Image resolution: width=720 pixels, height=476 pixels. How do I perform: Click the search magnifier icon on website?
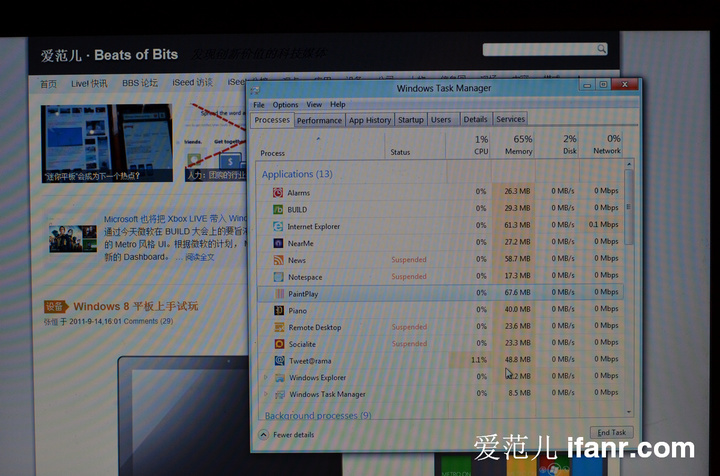point(601,48)
